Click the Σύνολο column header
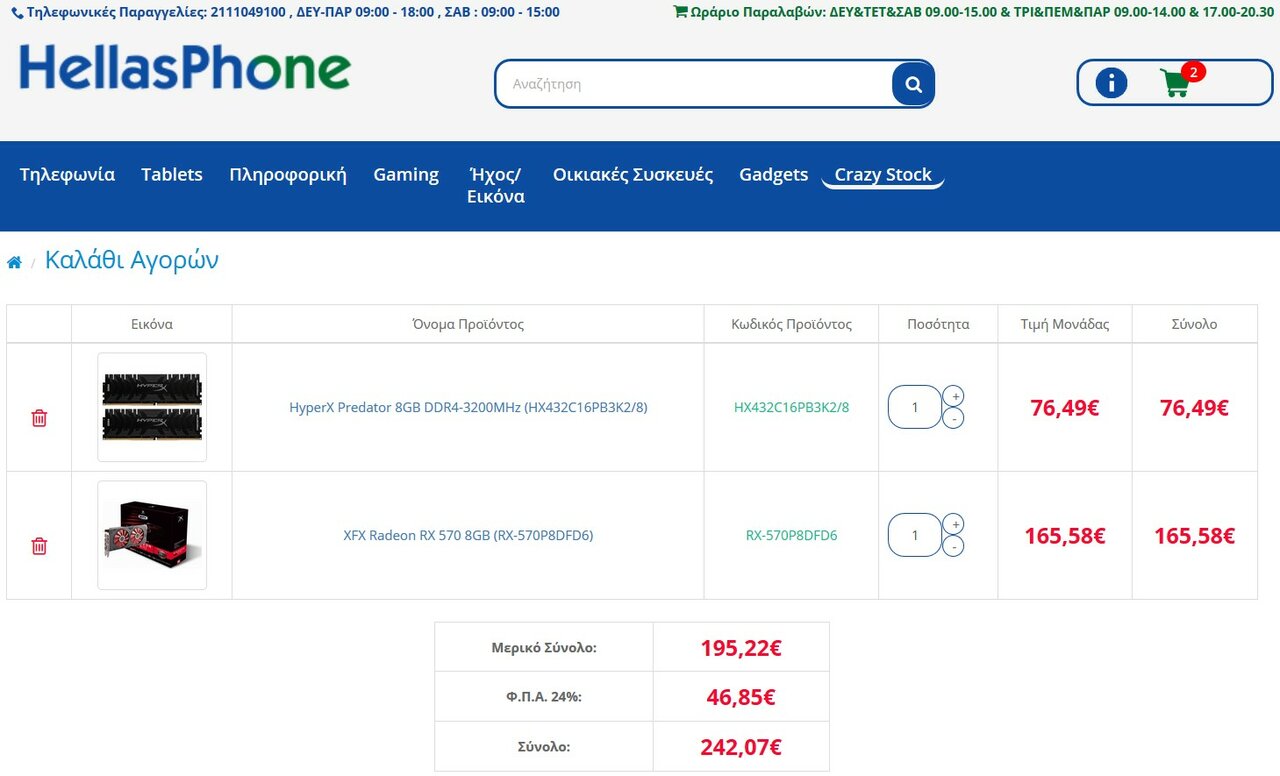This screenshot has width=1280, height=776. pos(1194,324)
